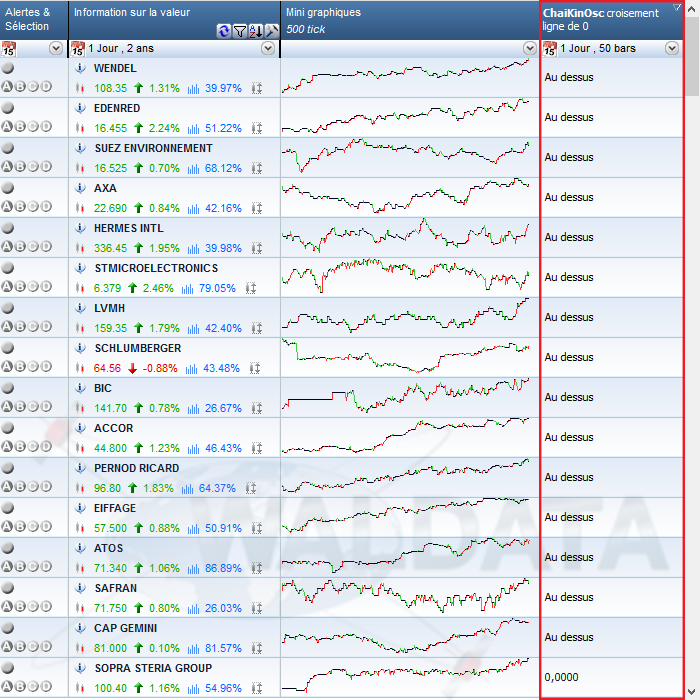
Task: Toggle the alert circle for SCHLUMBERGER
Action: 8,348
